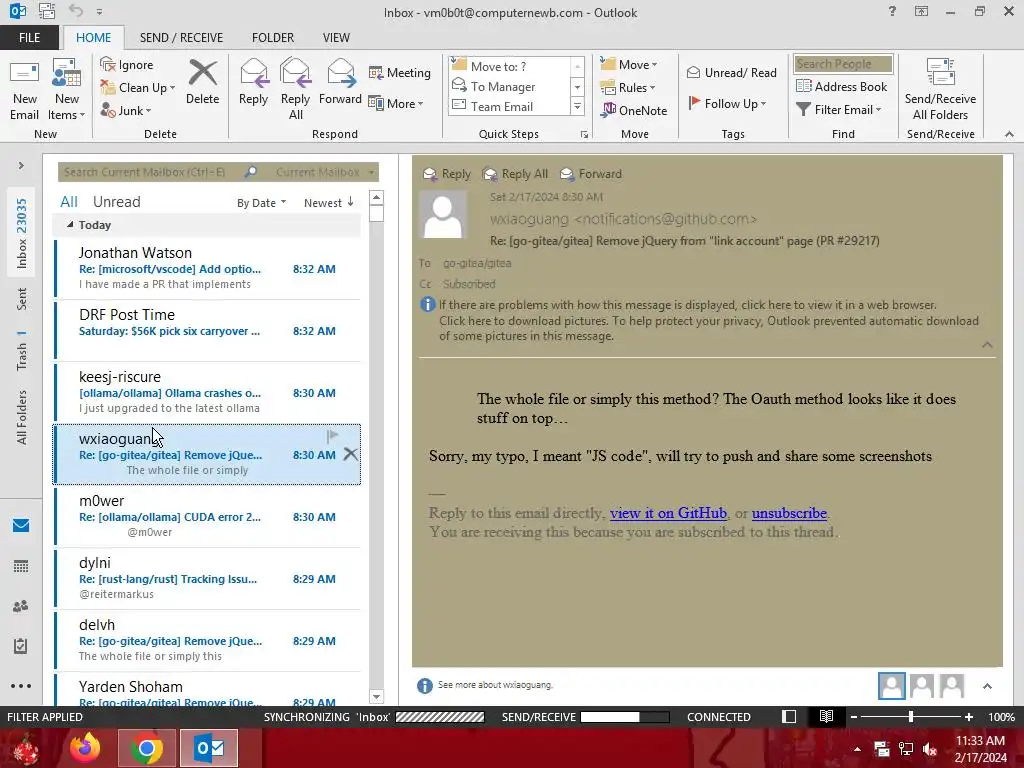The image size is (1024, 768).
Task: Click the download pictures info bar
Action: (709, 328)
